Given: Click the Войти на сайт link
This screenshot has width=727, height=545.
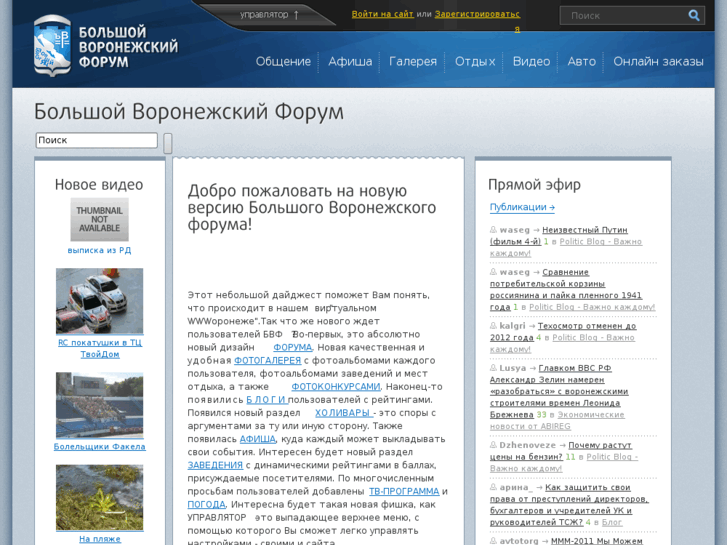Looking at the screenshot, I should click(383, 14).
